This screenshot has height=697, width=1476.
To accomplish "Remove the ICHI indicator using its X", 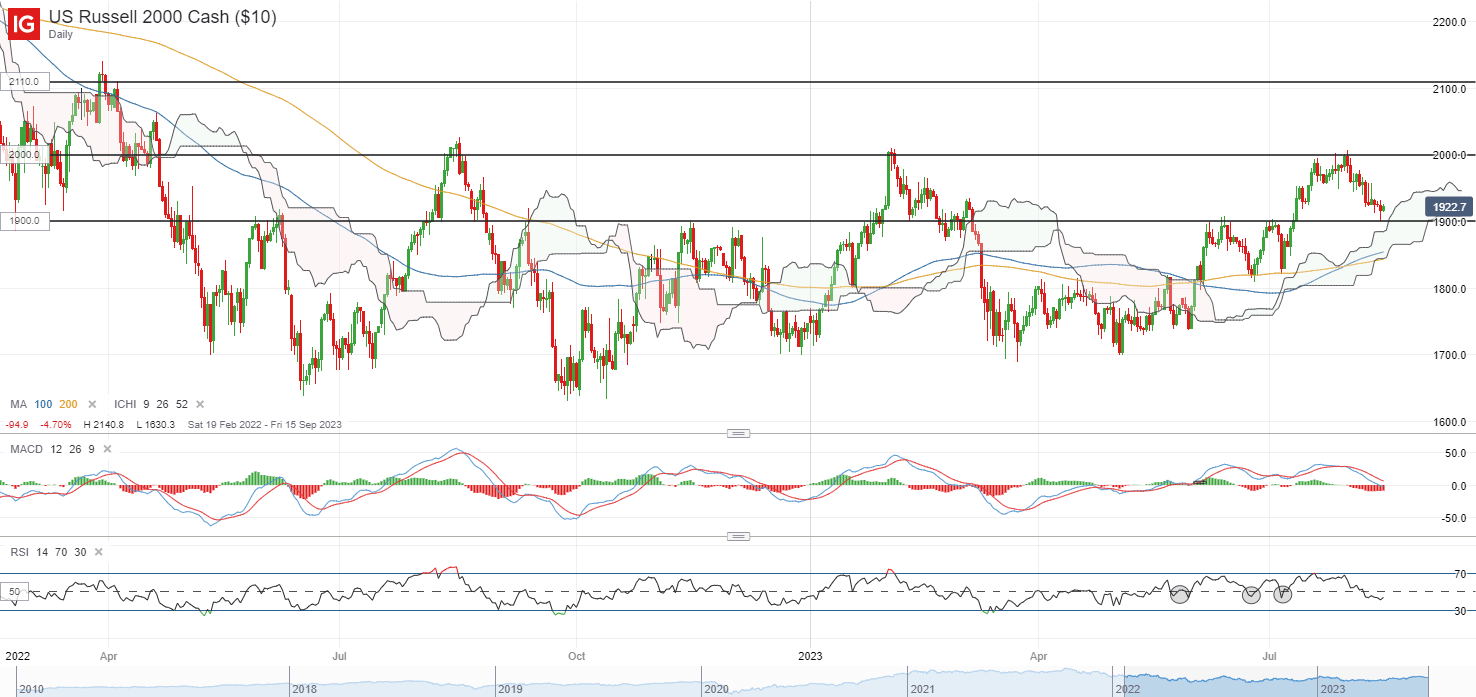I will (200, 404).
